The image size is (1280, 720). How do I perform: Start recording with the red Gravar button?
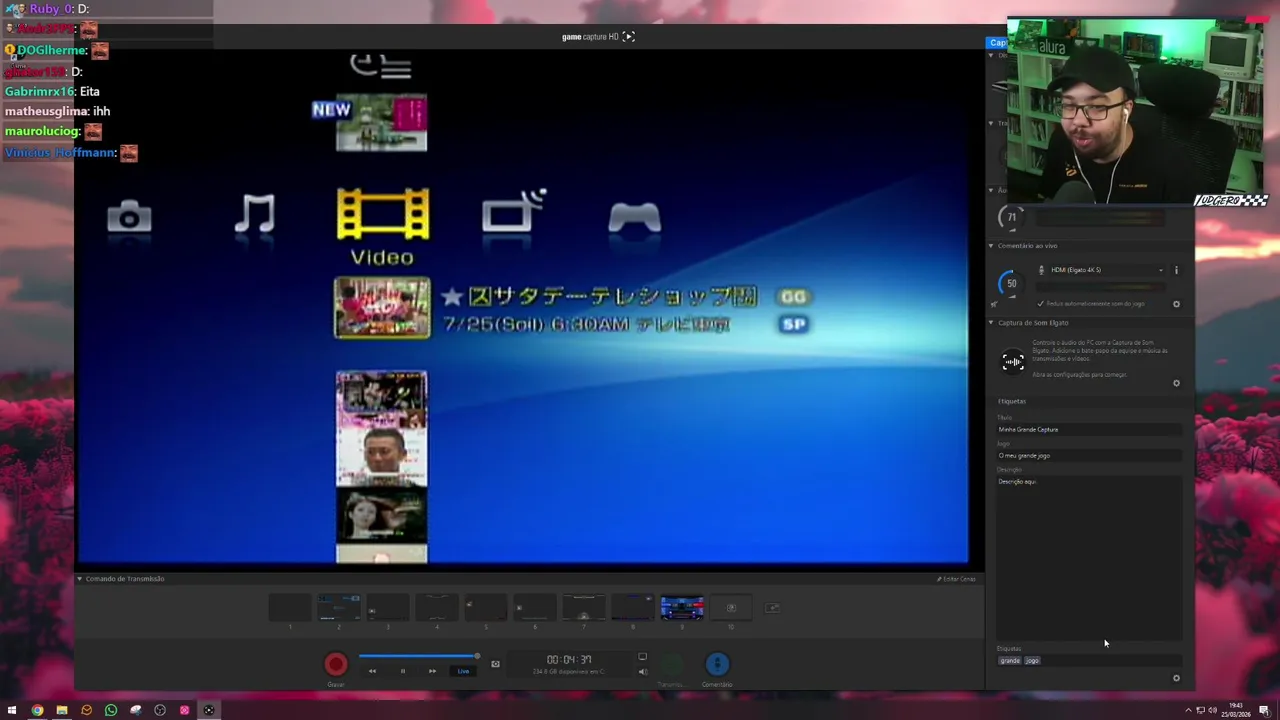pyautogui.click(x=336, y=664)
